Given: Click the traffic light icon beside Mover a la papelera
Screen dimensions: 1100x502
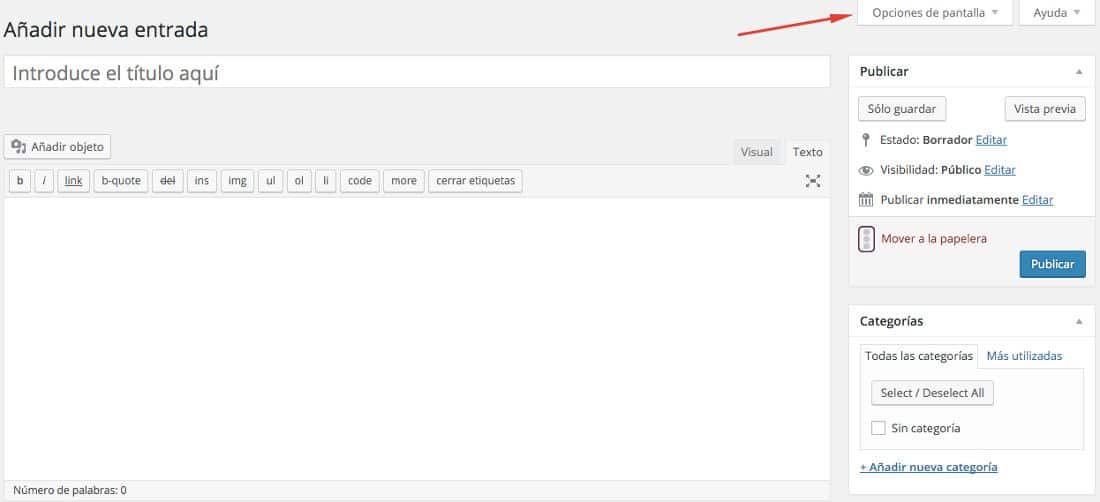Looking at the screenshot, I should [x=867, y=238].
